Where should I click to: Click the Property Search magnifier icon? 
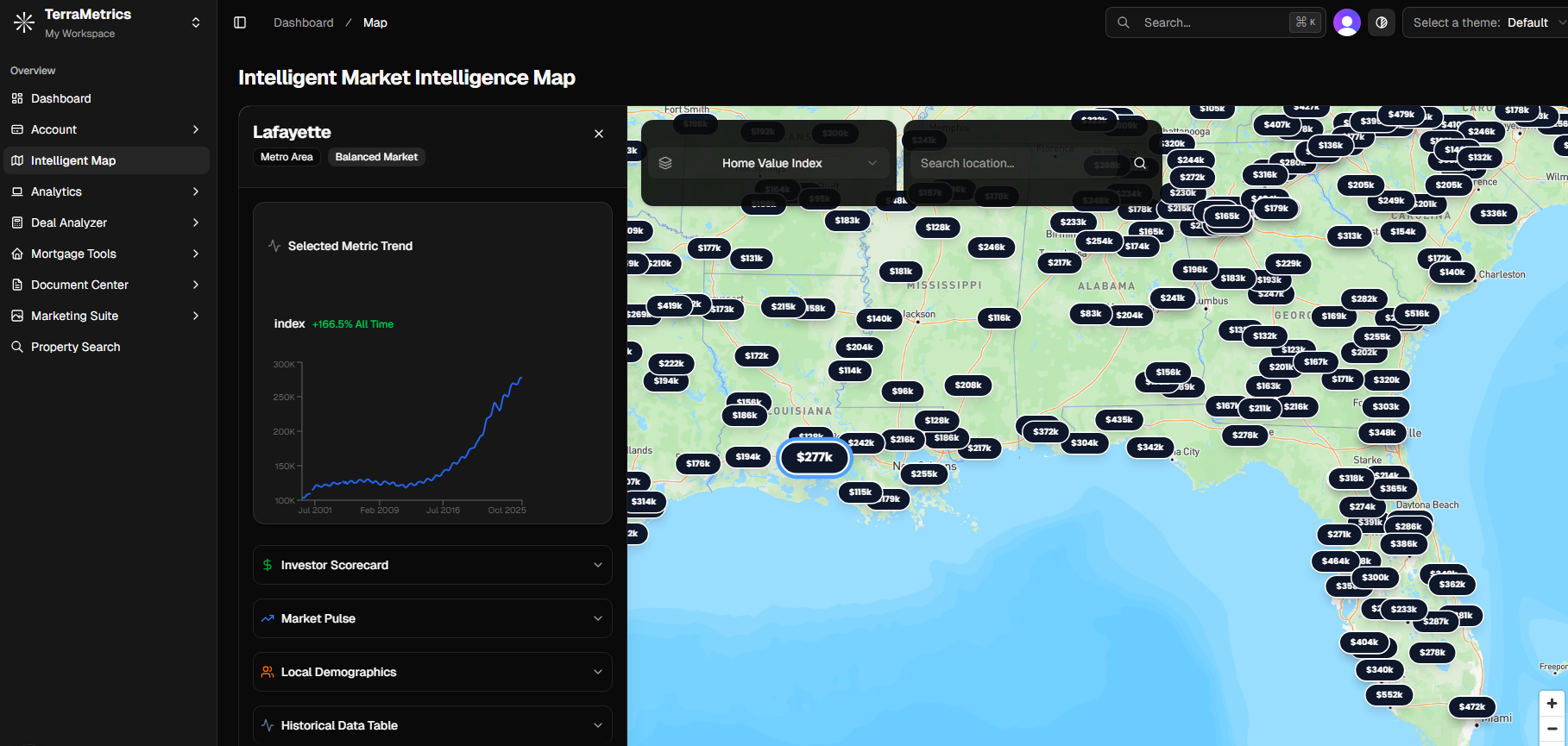click(17, 347)
